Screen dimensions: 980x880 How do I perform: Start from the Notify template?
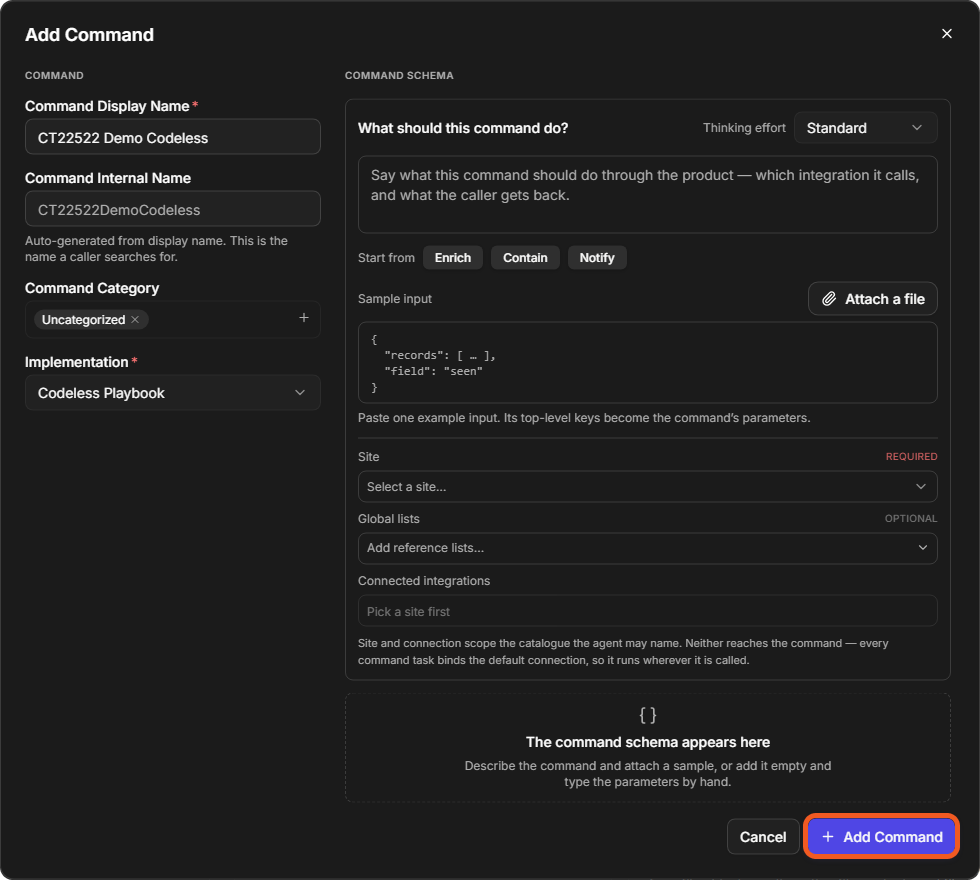click(x=597, y=258)
